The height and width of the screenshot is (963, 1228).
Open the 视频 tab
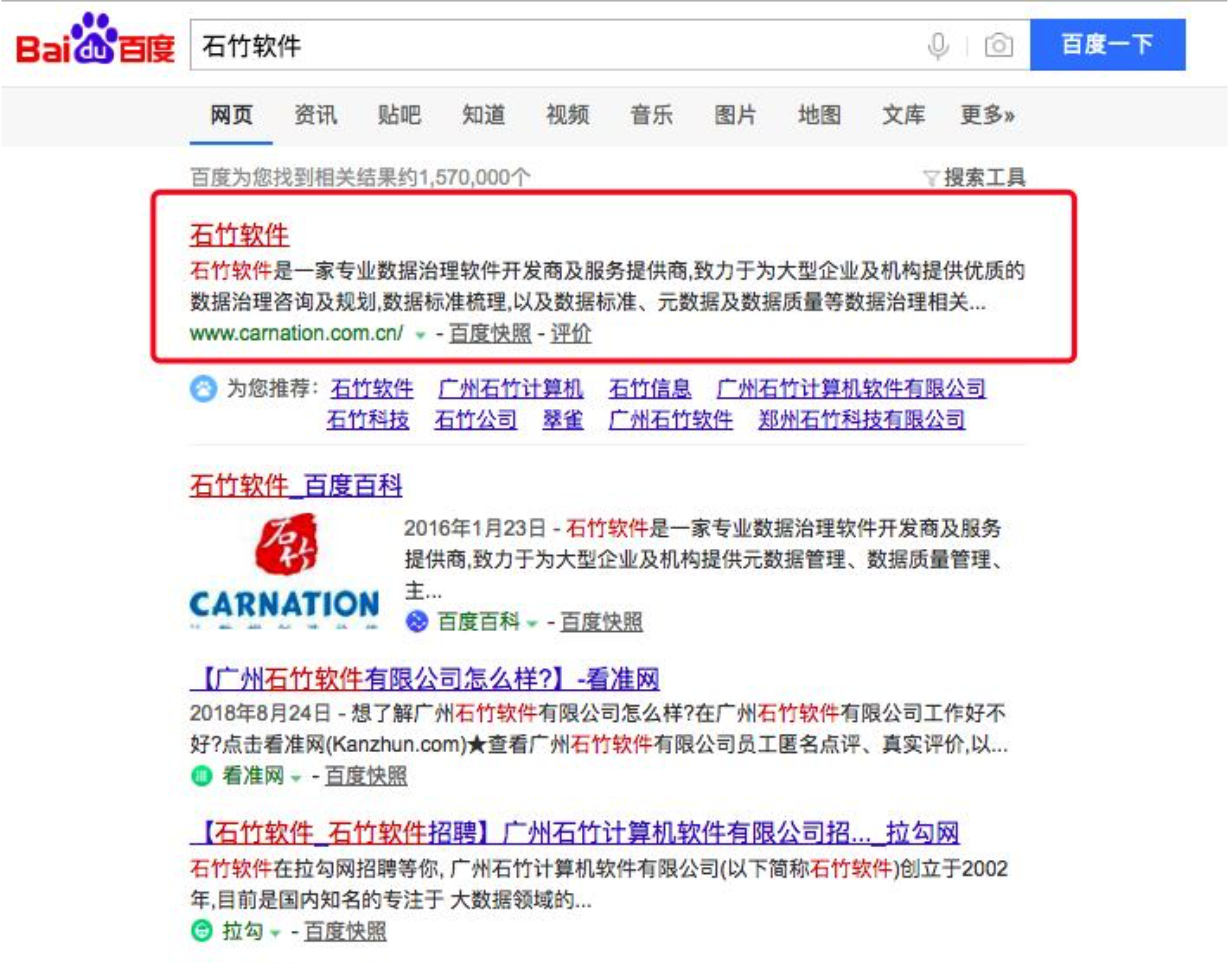coord(567,115)
